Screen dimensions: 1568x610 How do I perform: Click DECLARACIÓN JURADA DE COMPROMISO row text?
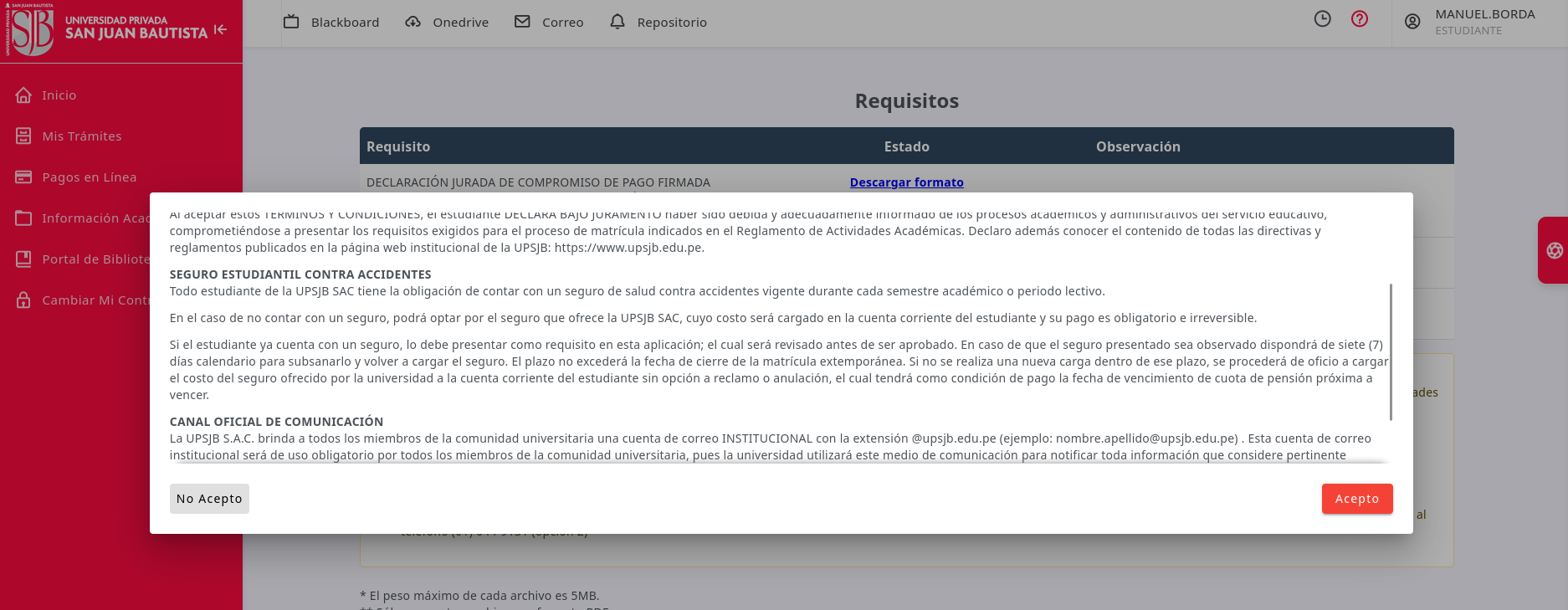pos(538,182)
